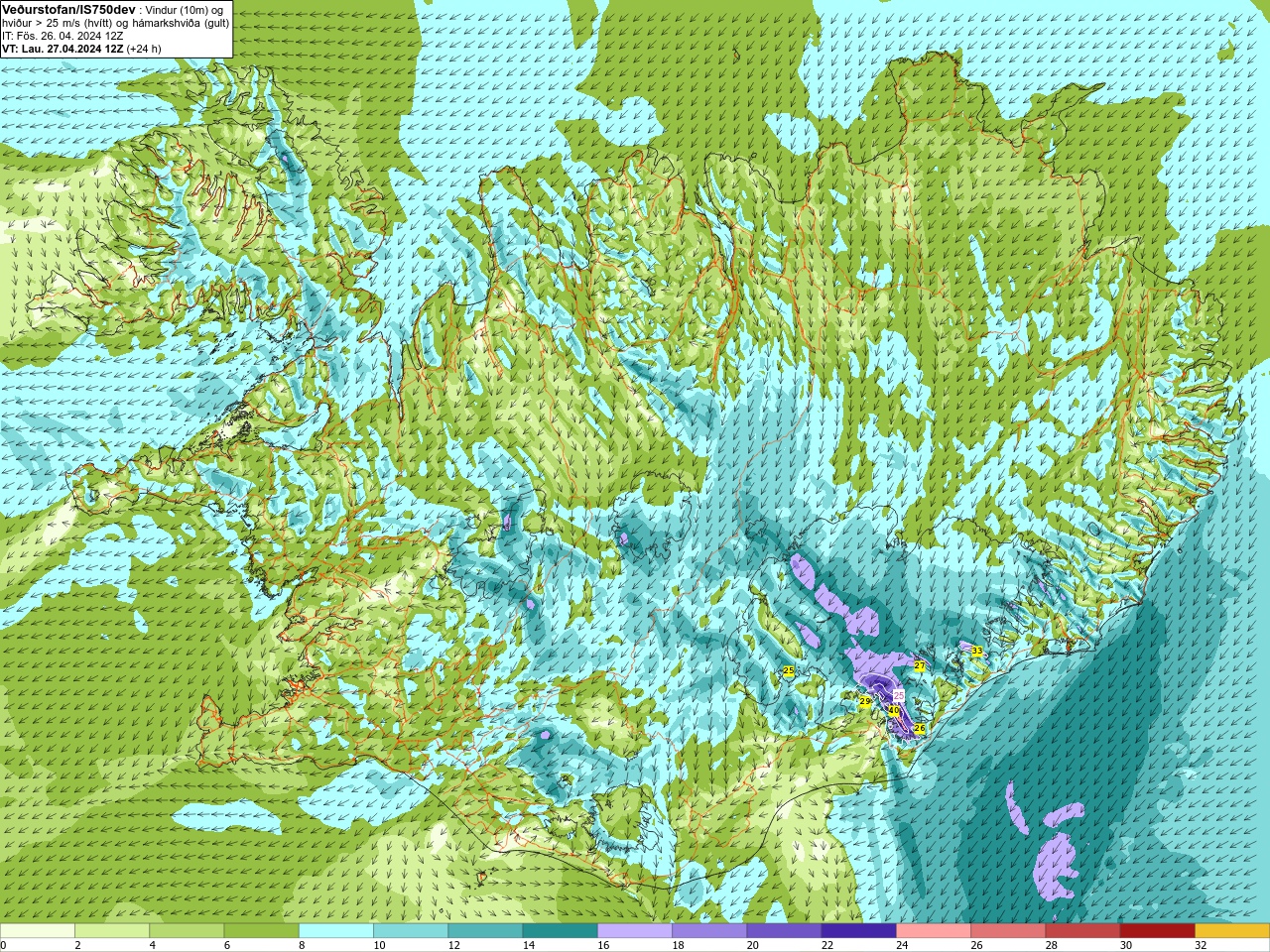Image resolution: width=1270 pixels, height=952 pixels.
Task: Click the yellow gust marker labeled 25
Action: point(789,671)
